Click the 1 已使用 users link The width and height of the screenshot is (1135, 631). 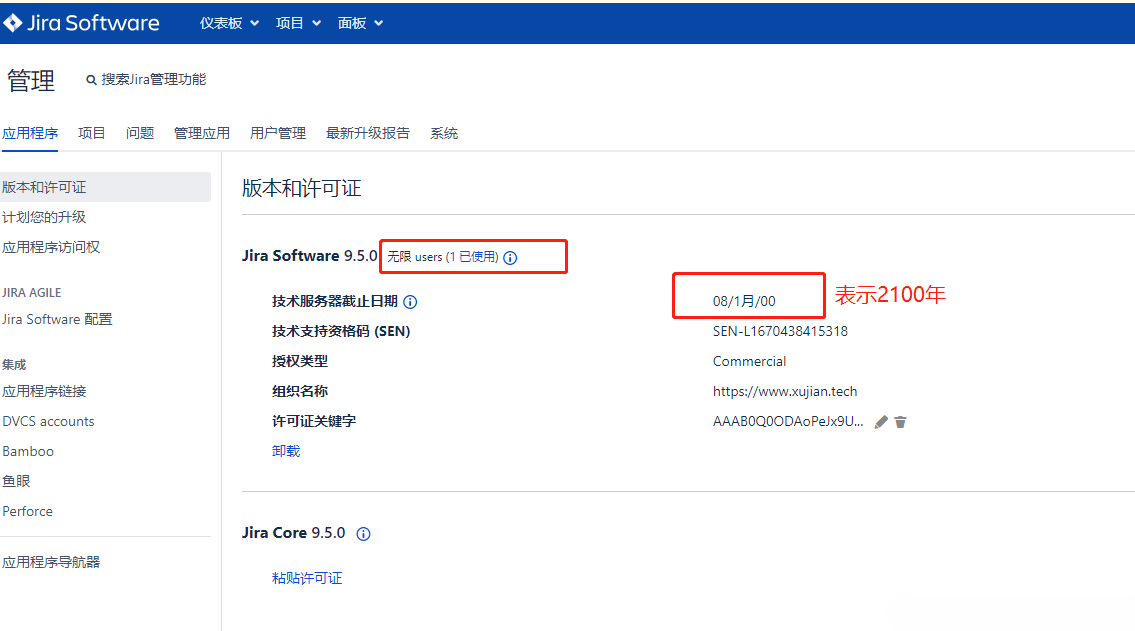475,257
